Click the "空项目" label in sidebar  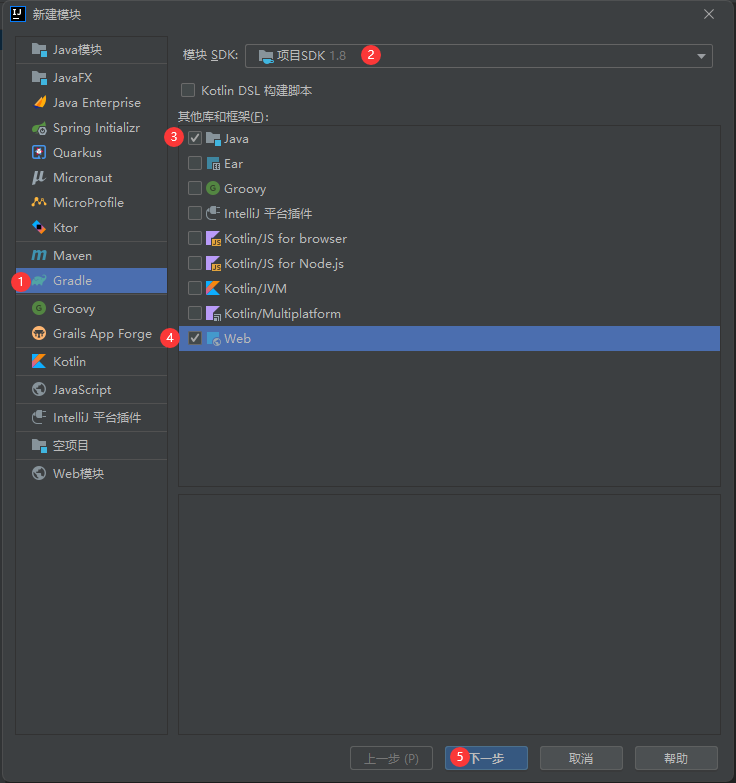(x=70, y=445)
